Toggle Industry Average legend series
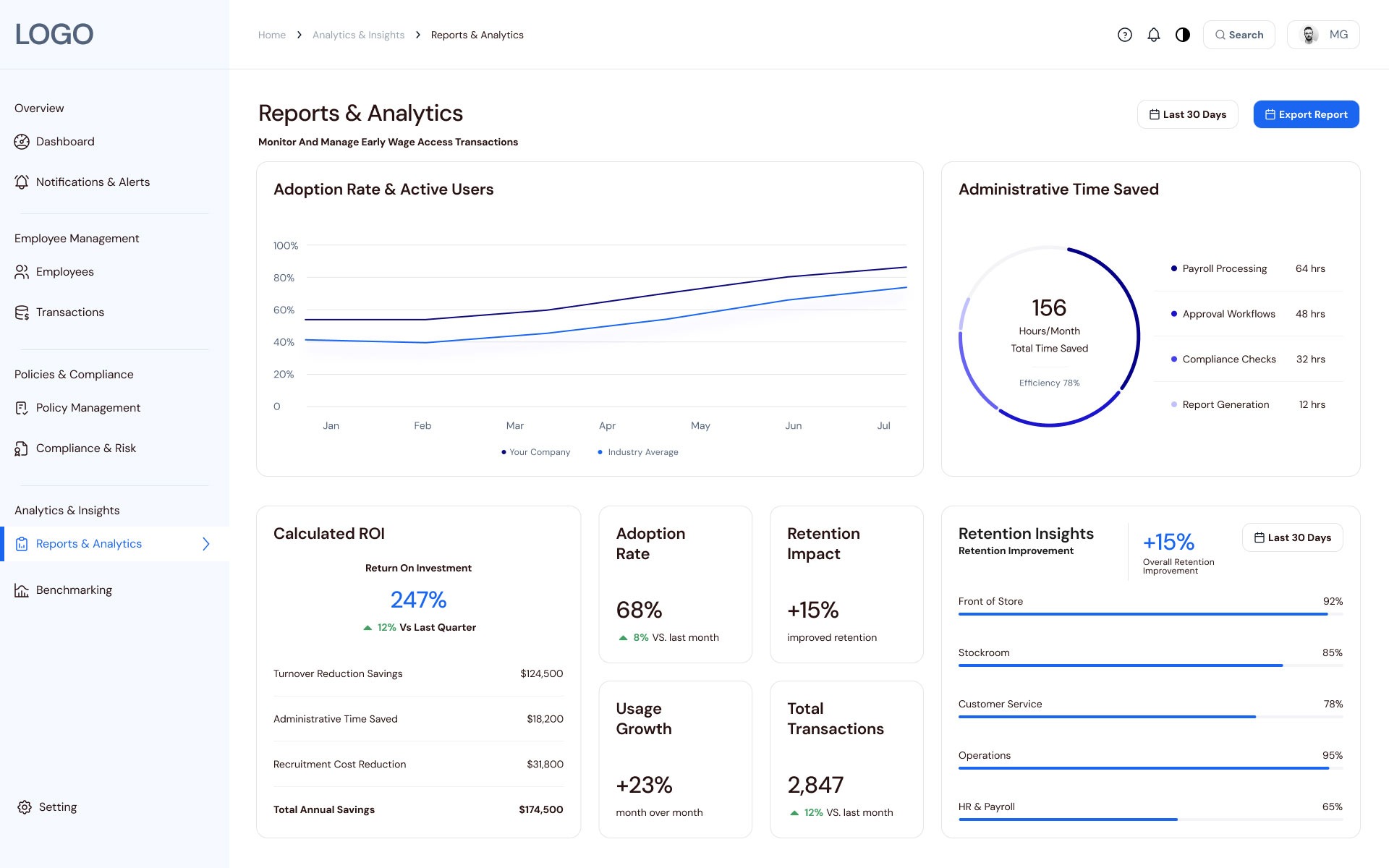 pos(638,452)
